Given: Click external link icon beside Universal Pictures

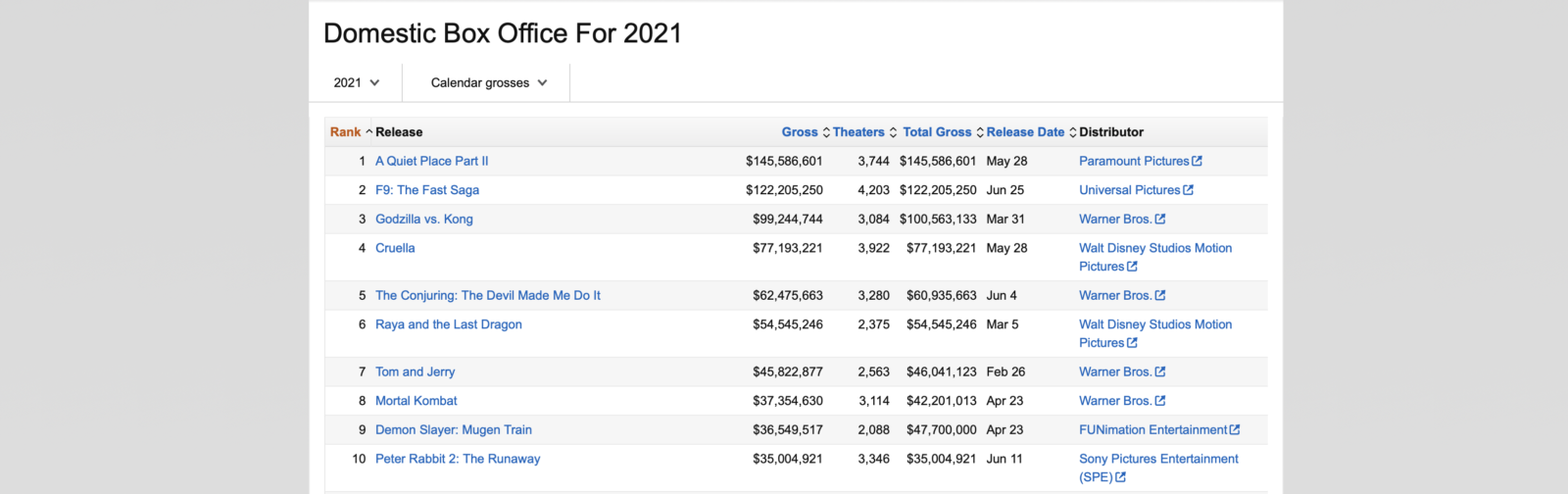Looking at the screenshot, I should point(1189,190).
